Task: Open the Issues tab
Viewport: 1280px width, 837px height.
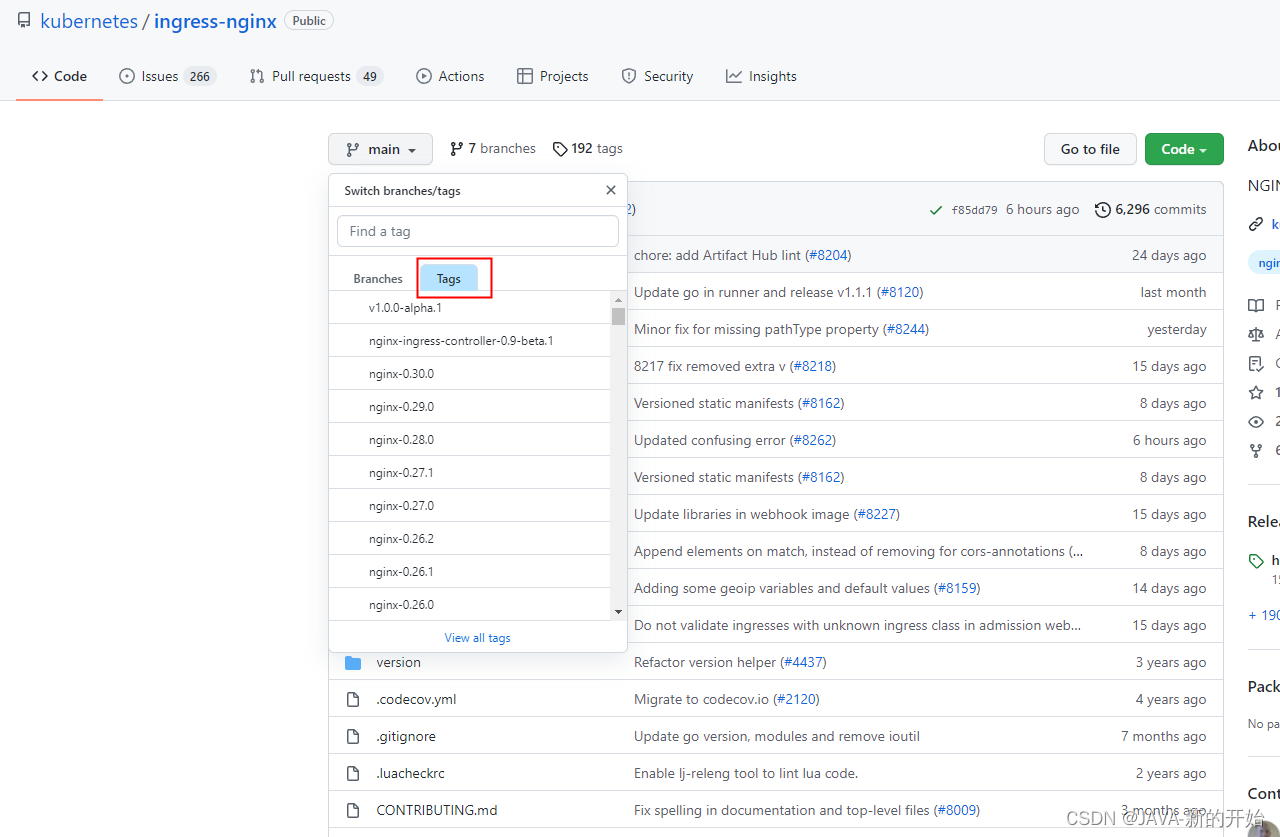Action: tap(168, 76)
